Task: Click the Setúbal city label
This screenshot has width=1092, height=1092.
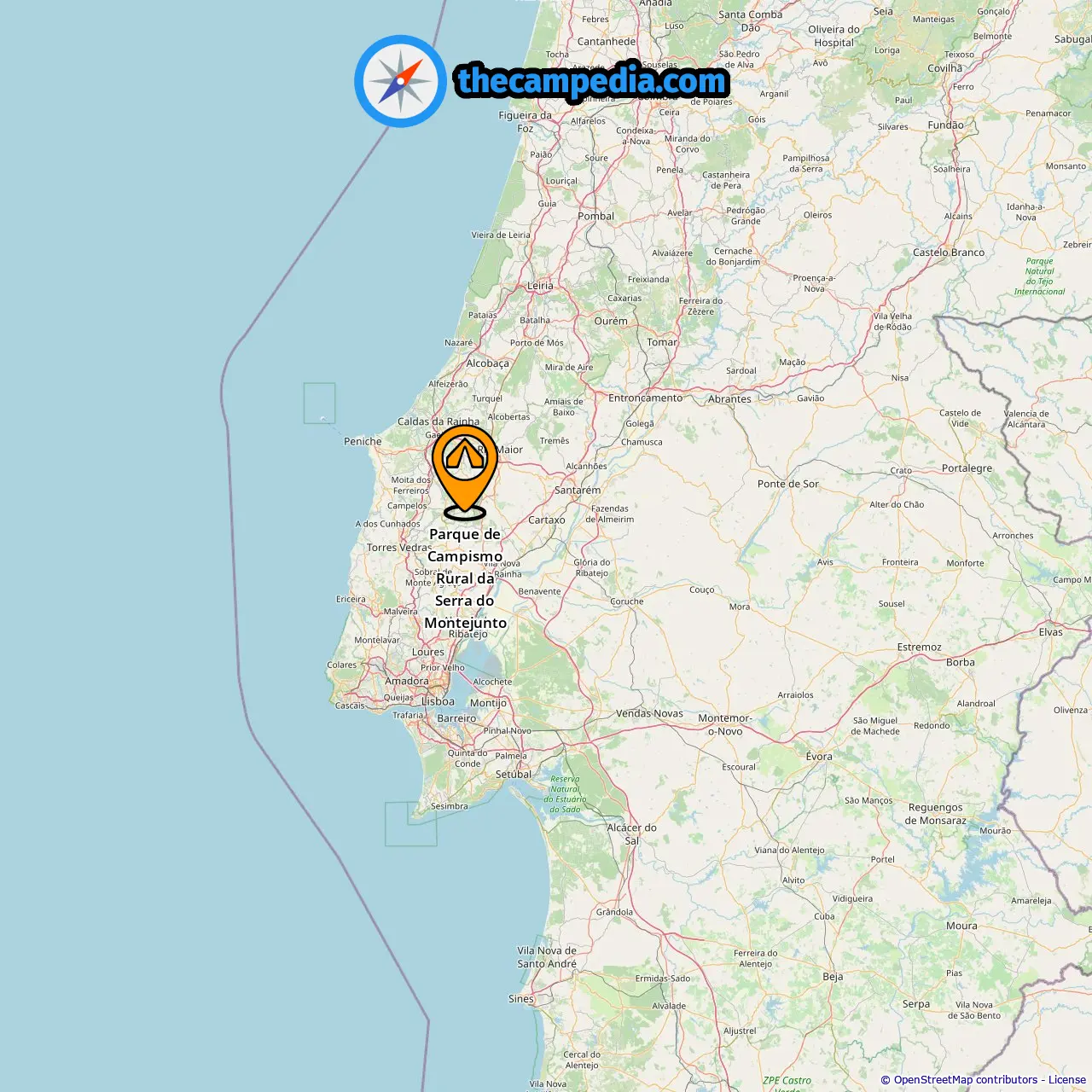Action: 514,775
